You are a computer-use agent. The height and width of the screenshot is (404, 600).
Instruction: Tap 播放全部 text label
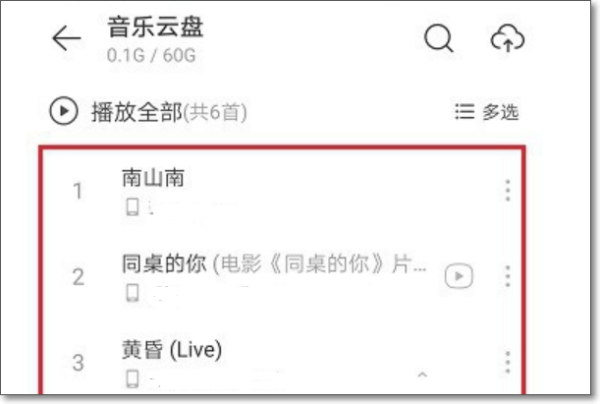pos(137,112)
